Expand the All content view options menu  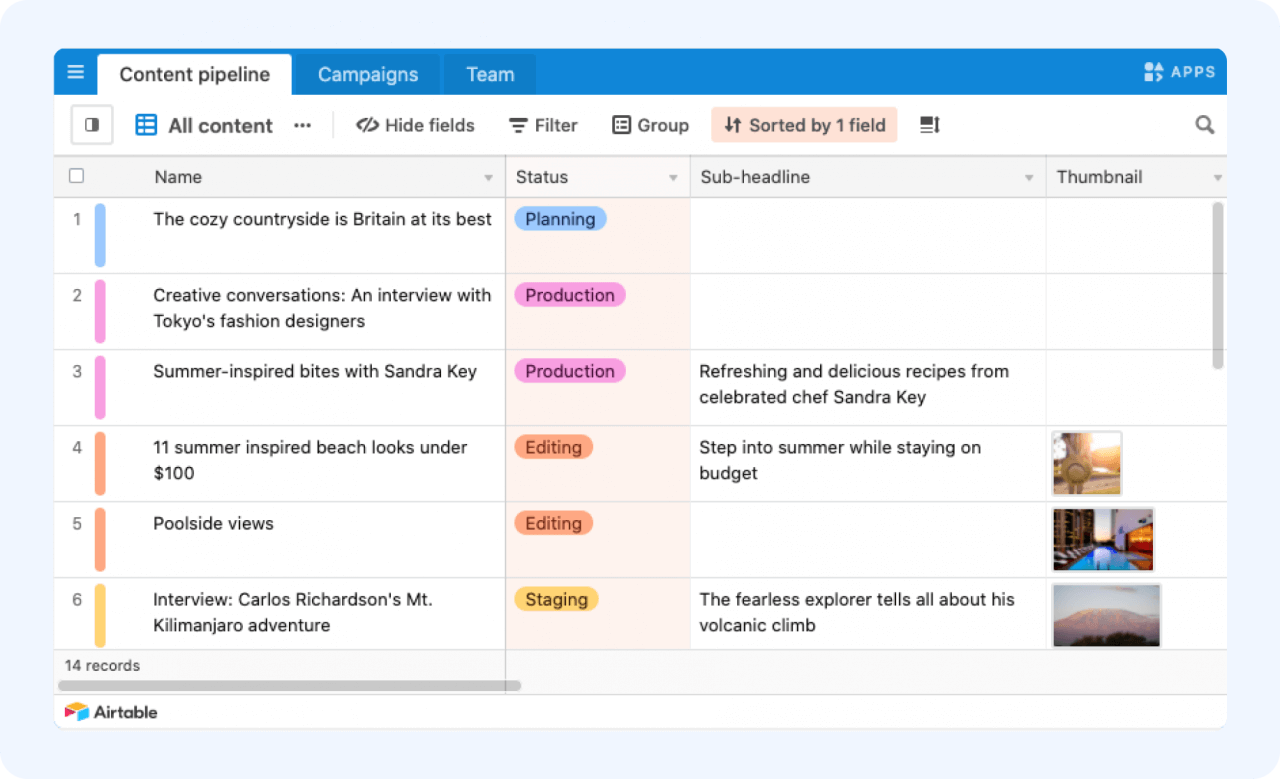pyautogui.click(x=302, y=125)
